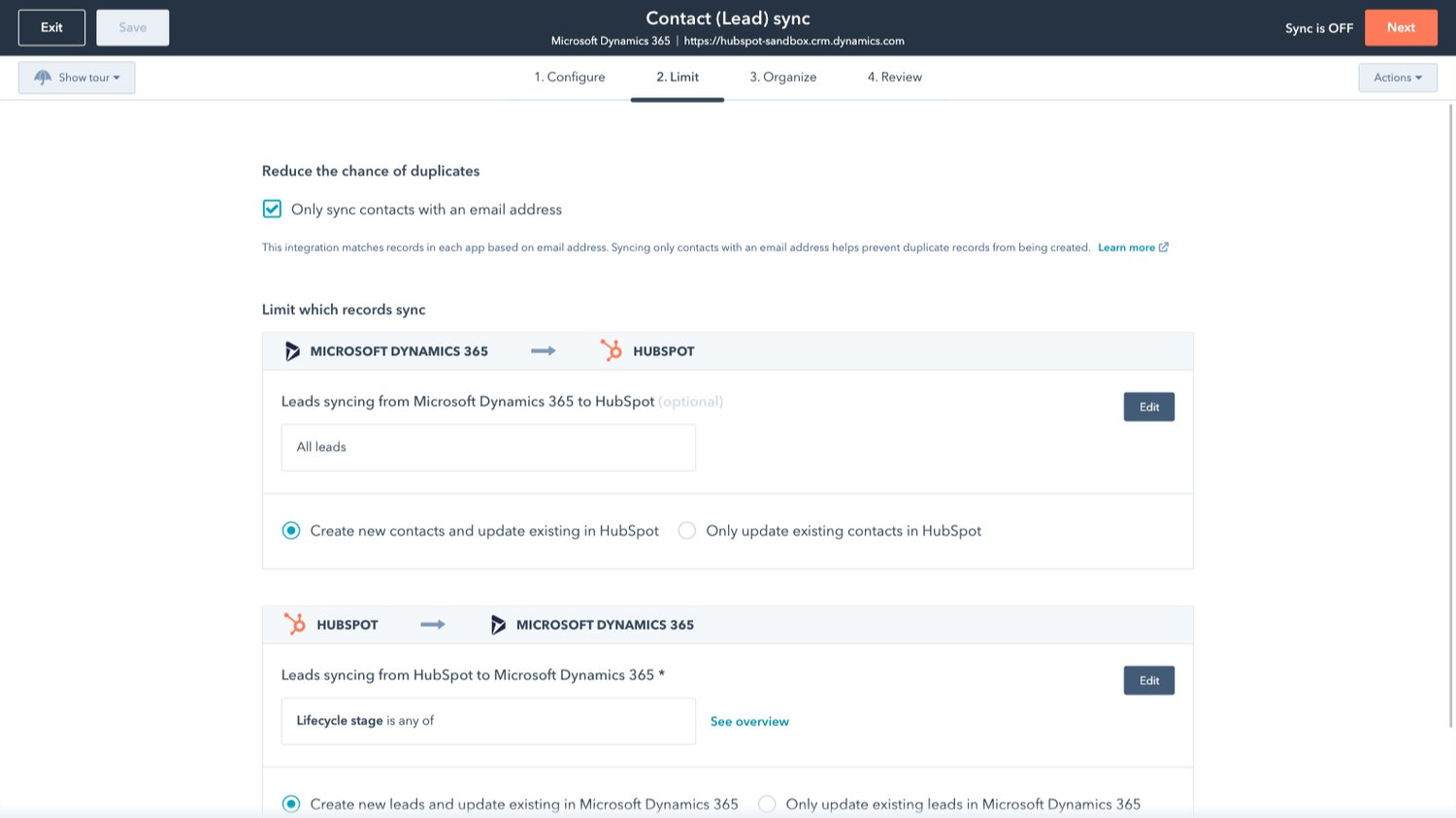Click the HubSpot sprocket icon in the second sync header
1456x818 pixels.
293,624
